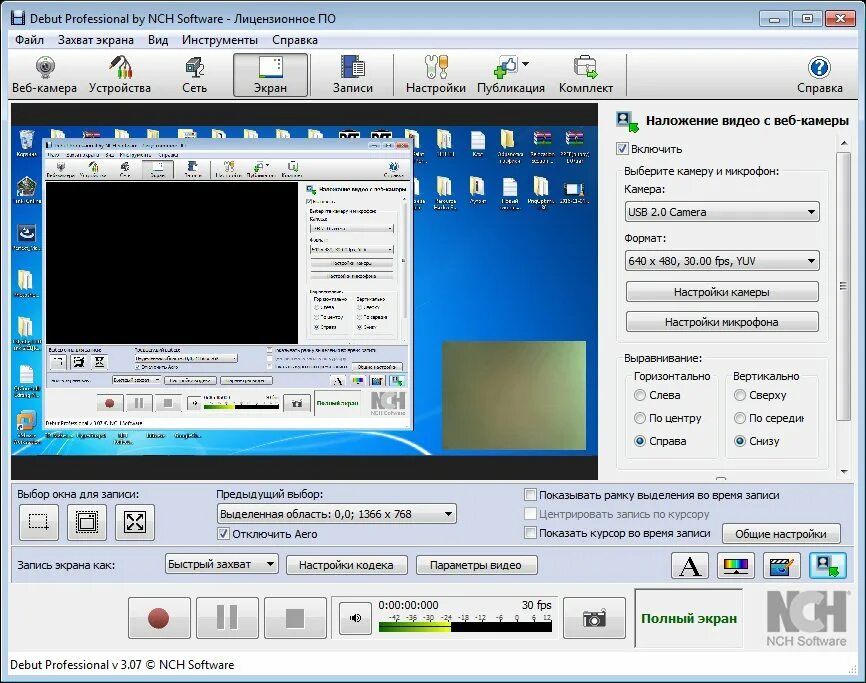866x683 pixels.
Task: Click the webcam overlay thumbnail in preview
Action: (x=514, y=395)
